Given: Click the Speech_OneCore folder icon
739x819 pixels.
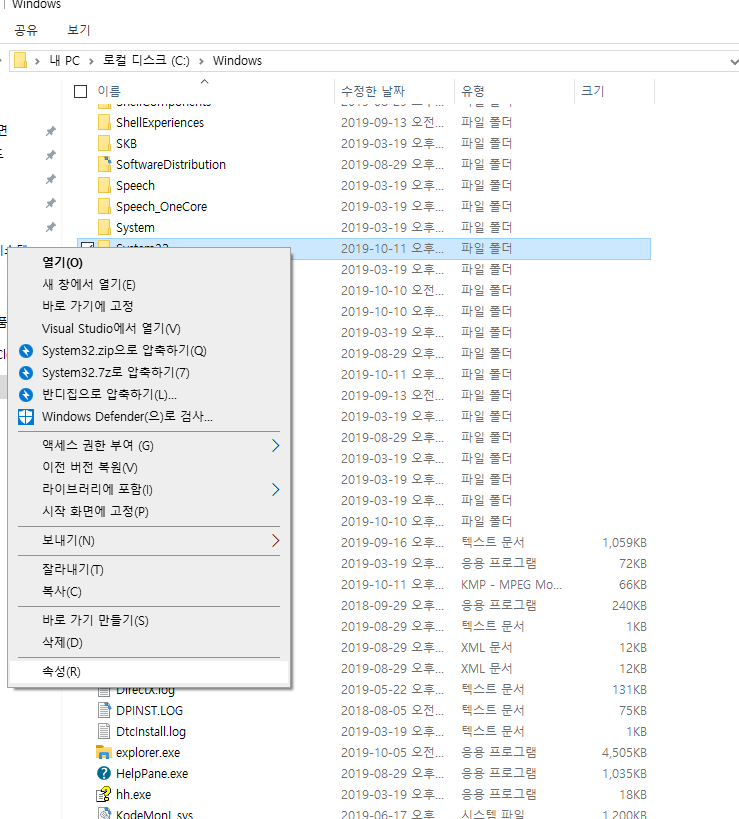Looking at the screenshot, I should [104, 206].
